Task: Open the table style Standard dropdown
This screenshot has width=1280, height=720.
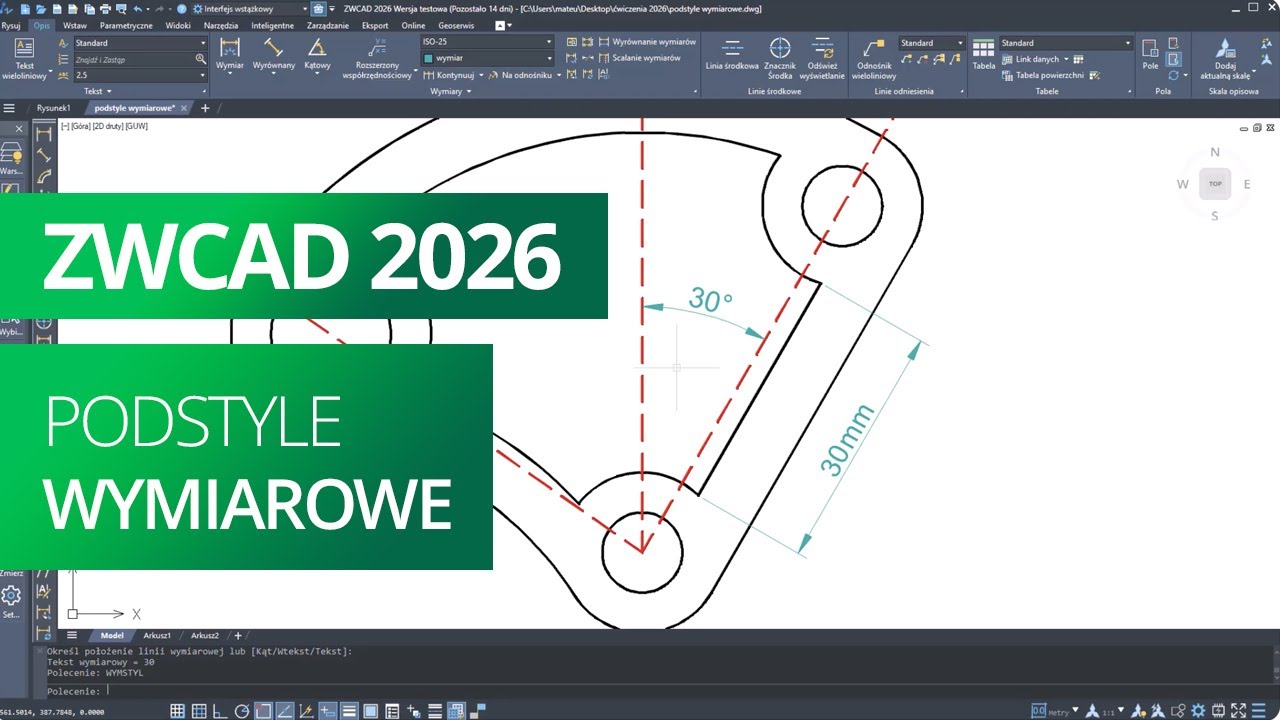Action: click(1066, 43)
